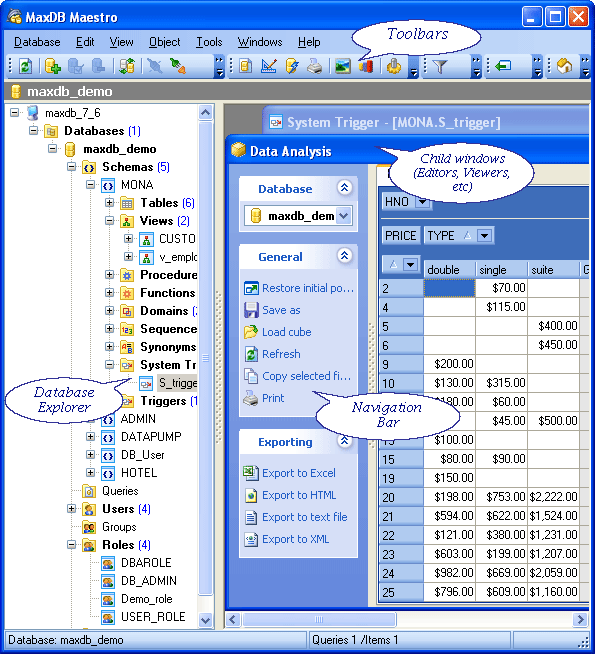Viewport: 595px width, 654px height.
Task: Click the Refresh toolbar icon
Action: pyautogui.click(x=25, y=66)
